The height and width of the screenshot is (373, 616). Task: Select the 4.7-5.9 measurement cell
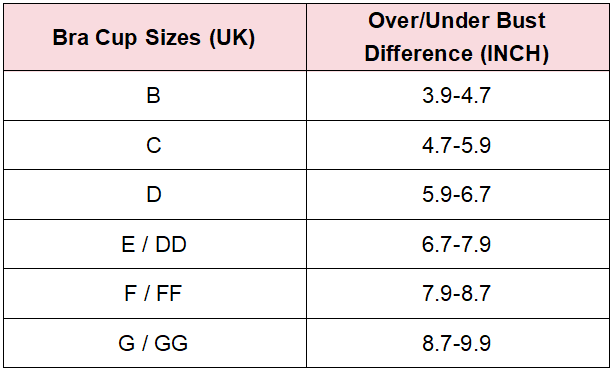click(458, 145)
